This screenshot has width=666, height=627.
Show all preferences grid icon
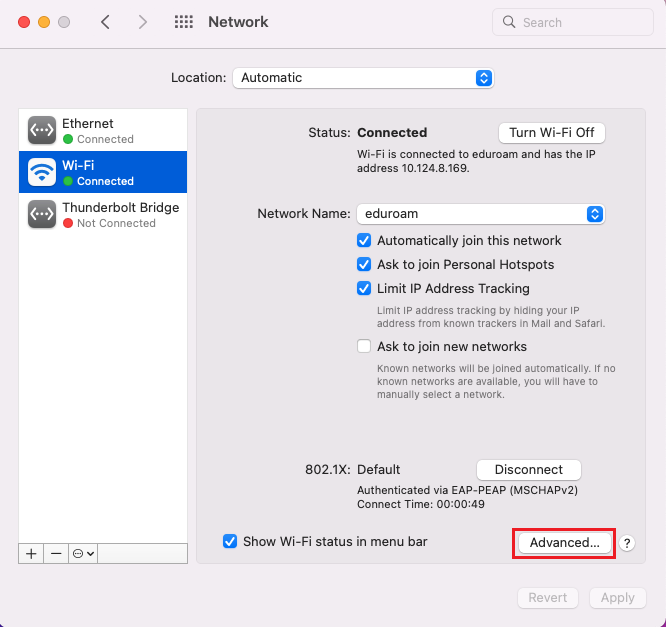tap(183, 22)
